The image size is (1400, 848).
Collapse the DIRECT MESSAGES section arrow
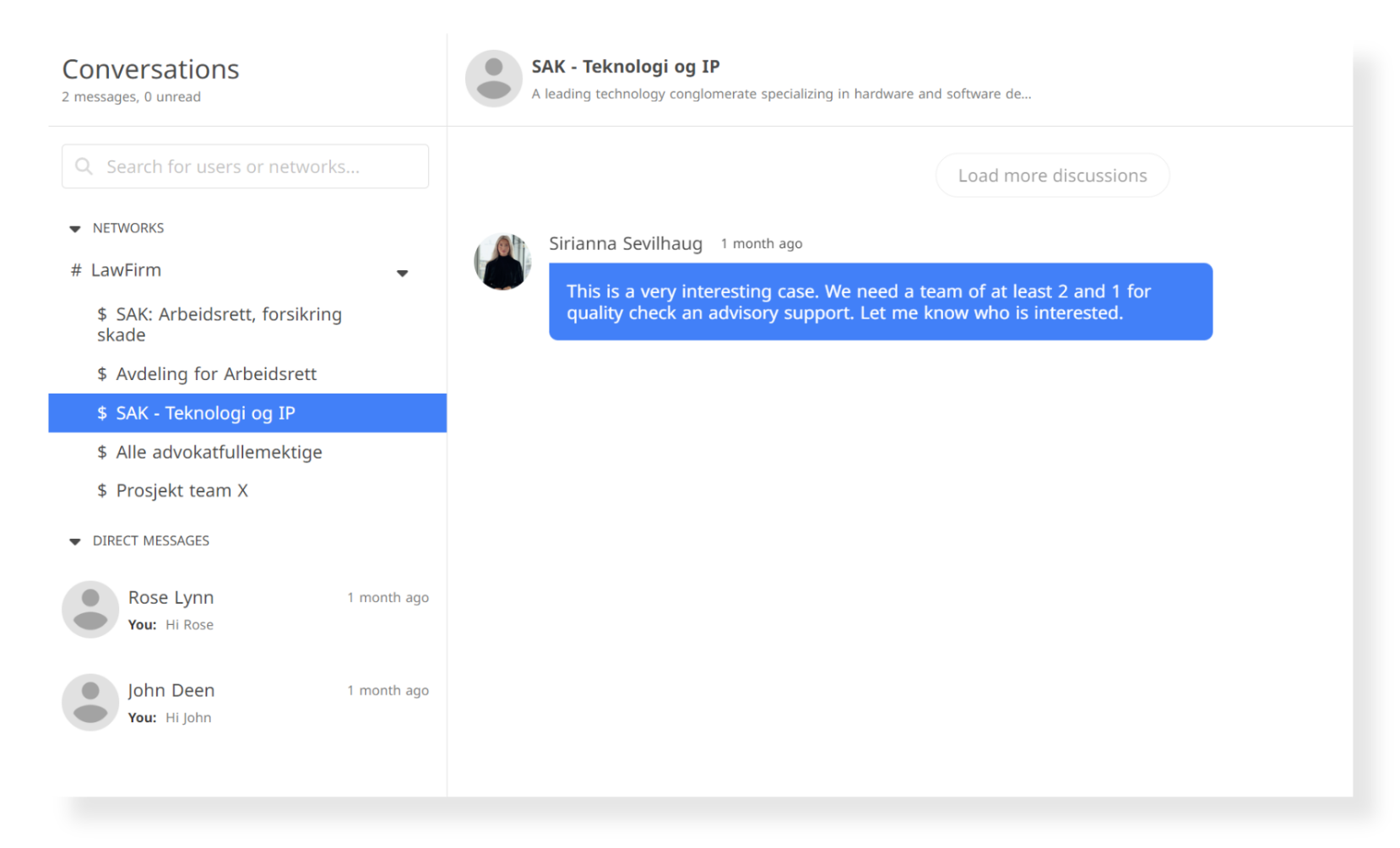pos(75,541)
